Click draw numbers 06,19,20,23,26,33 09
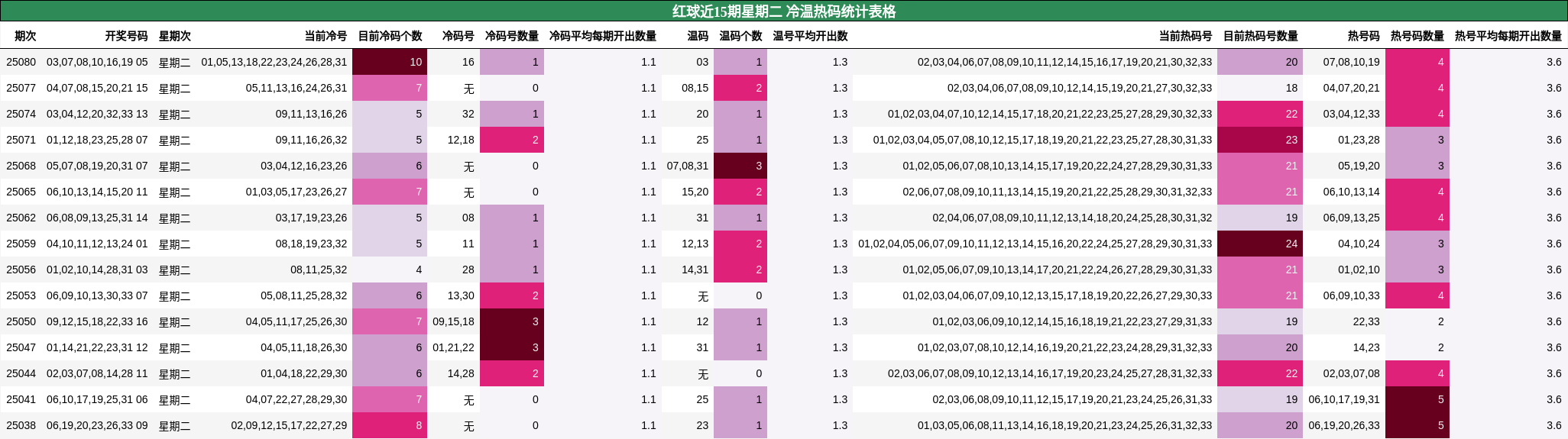This screenshot has width=1568, height=439. [97, 425]
